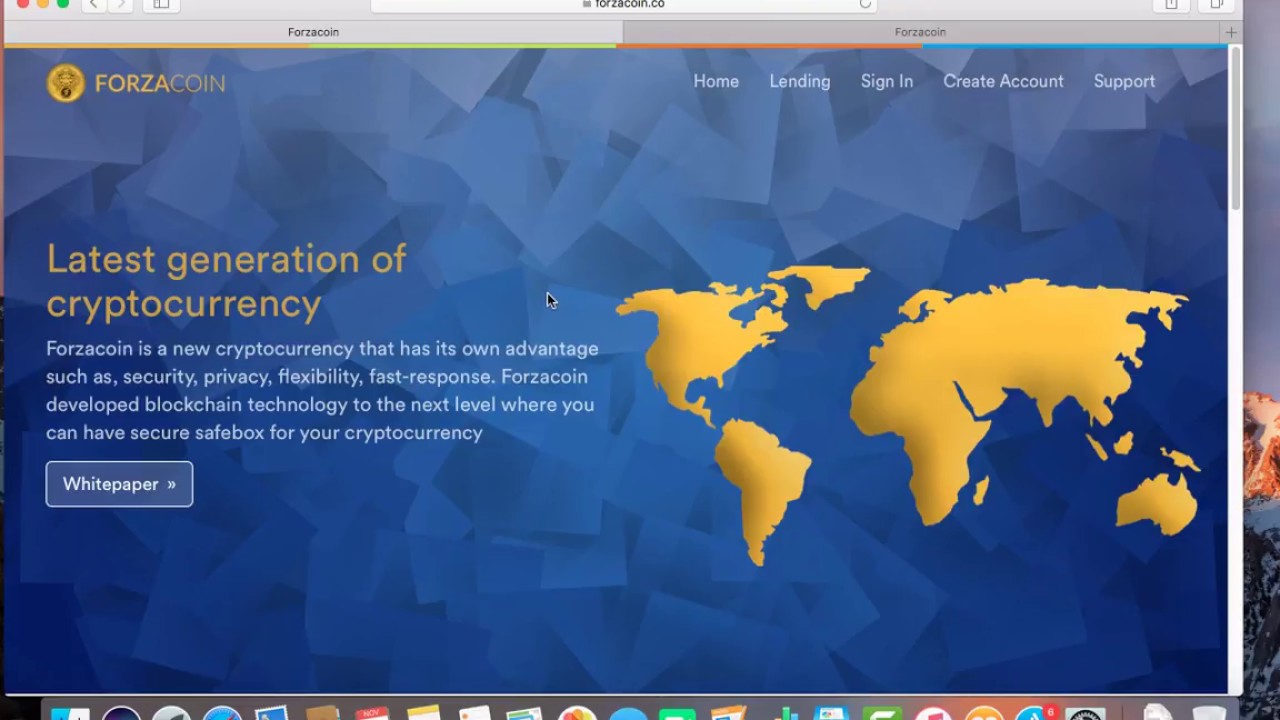This screenshot has width=1280, height=720.
Task: Open Calendar showing NOV in the Dock
Action: point(372,714)
